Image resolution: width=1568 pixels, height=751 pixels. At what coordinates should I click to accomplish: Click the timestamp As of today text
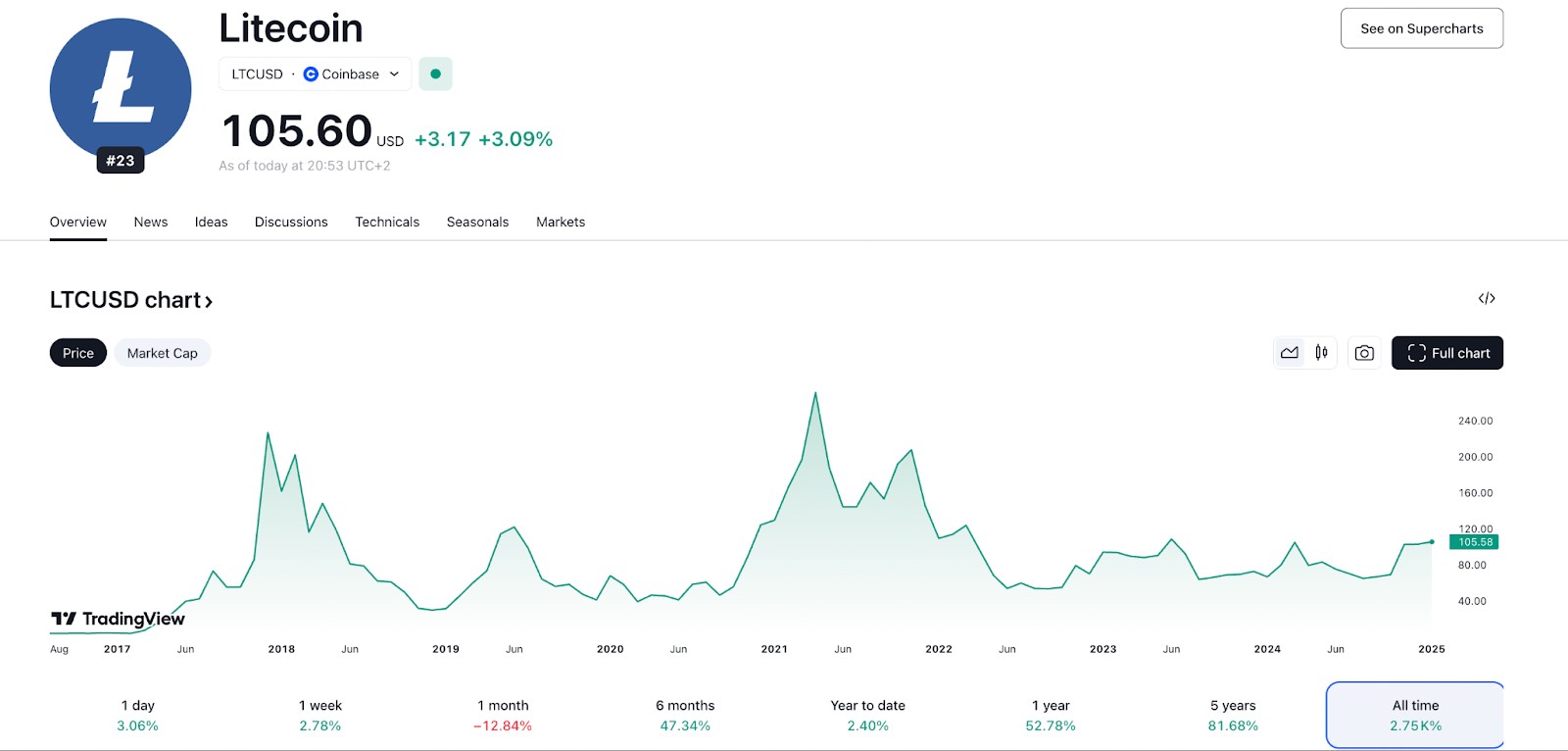point(305,166)
